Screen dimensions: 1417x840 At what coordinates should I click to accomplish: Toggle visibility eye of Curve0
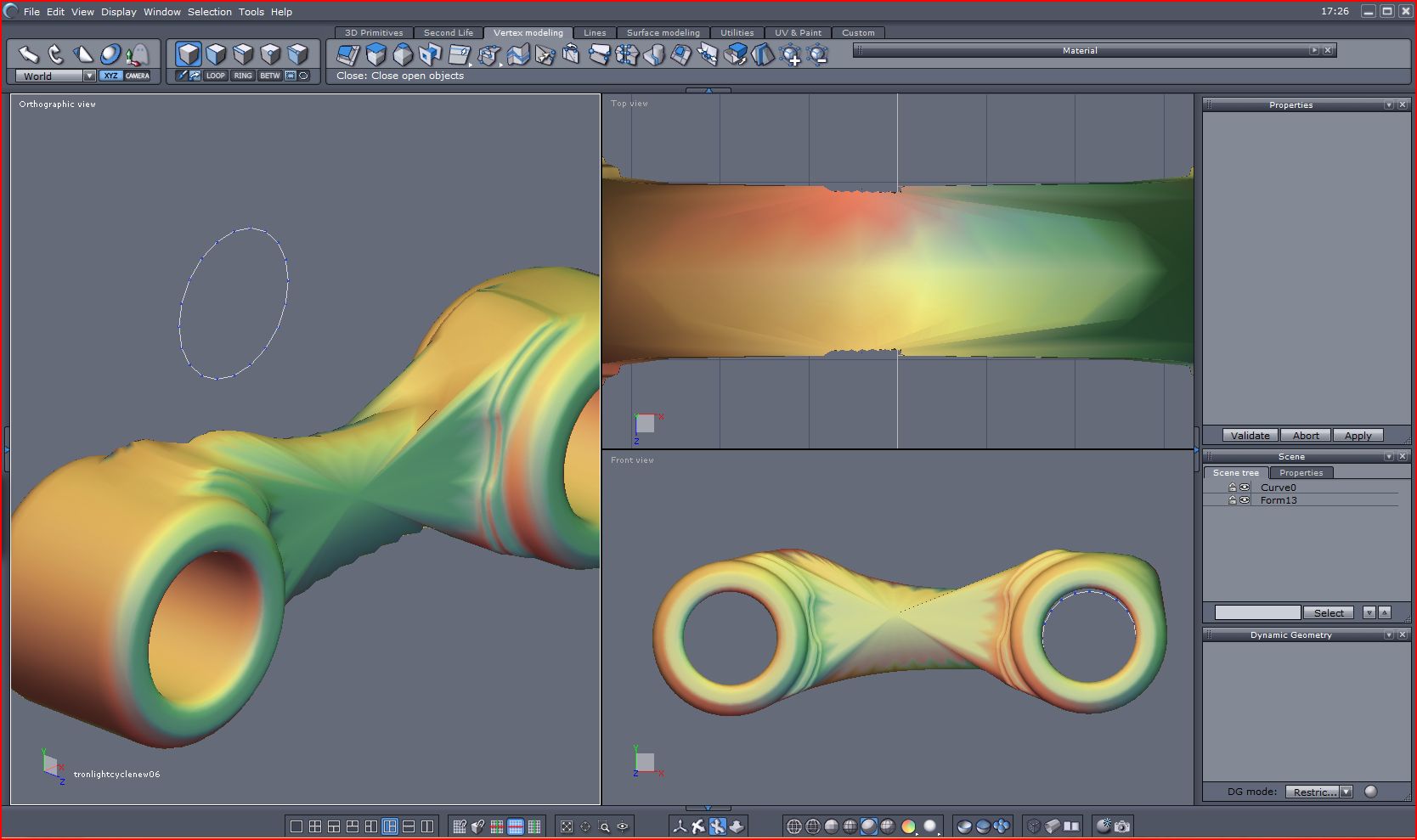tap(1245, 488)
